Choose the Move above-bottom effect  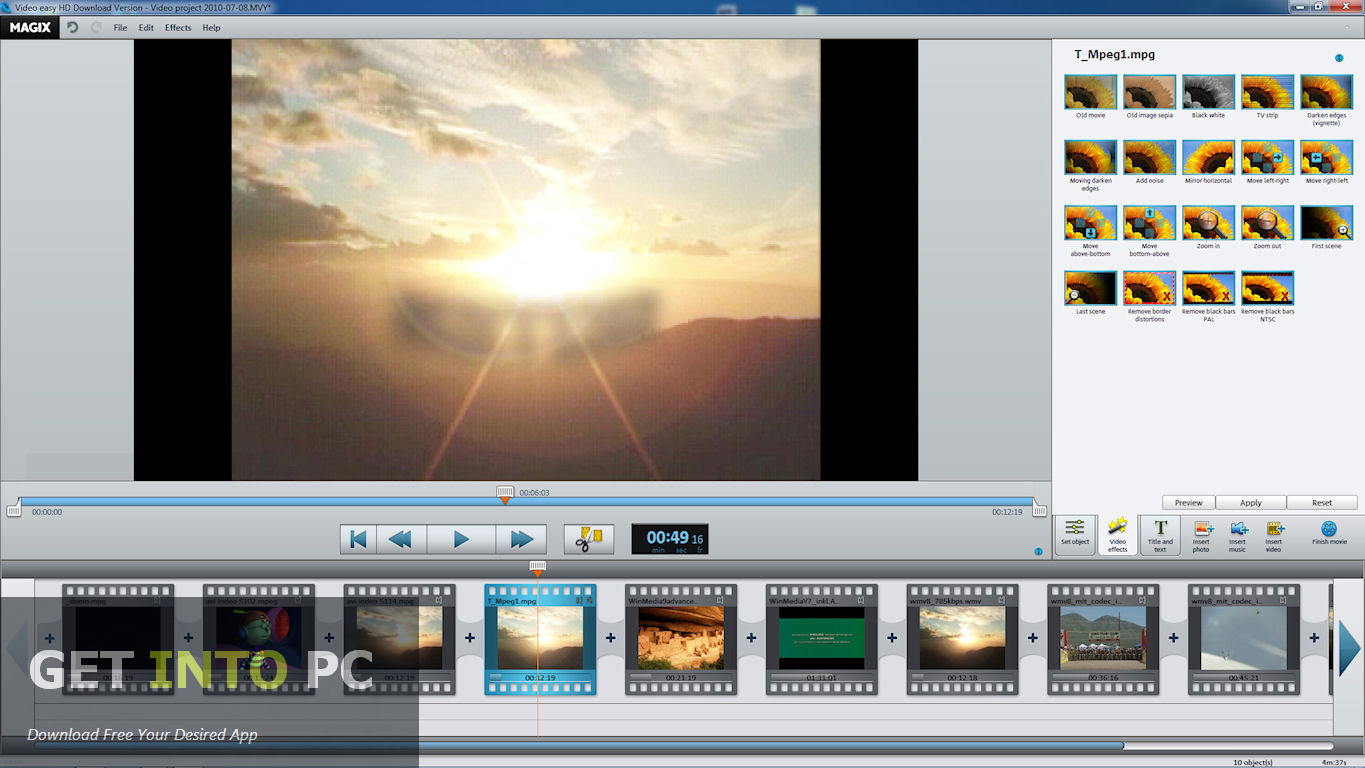[x=1090, y=223]
